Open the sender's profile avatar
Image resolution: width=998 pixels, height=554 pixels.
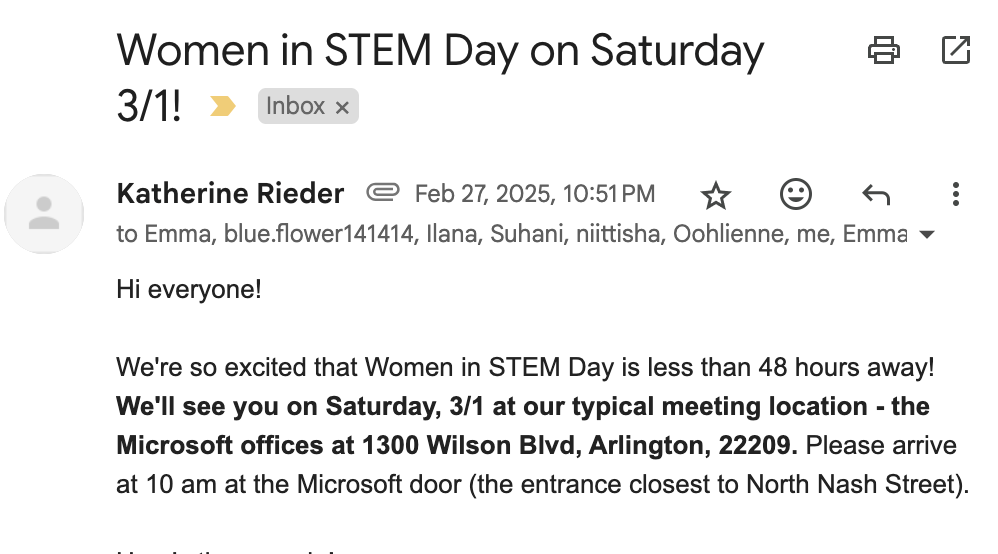point(44,213)
